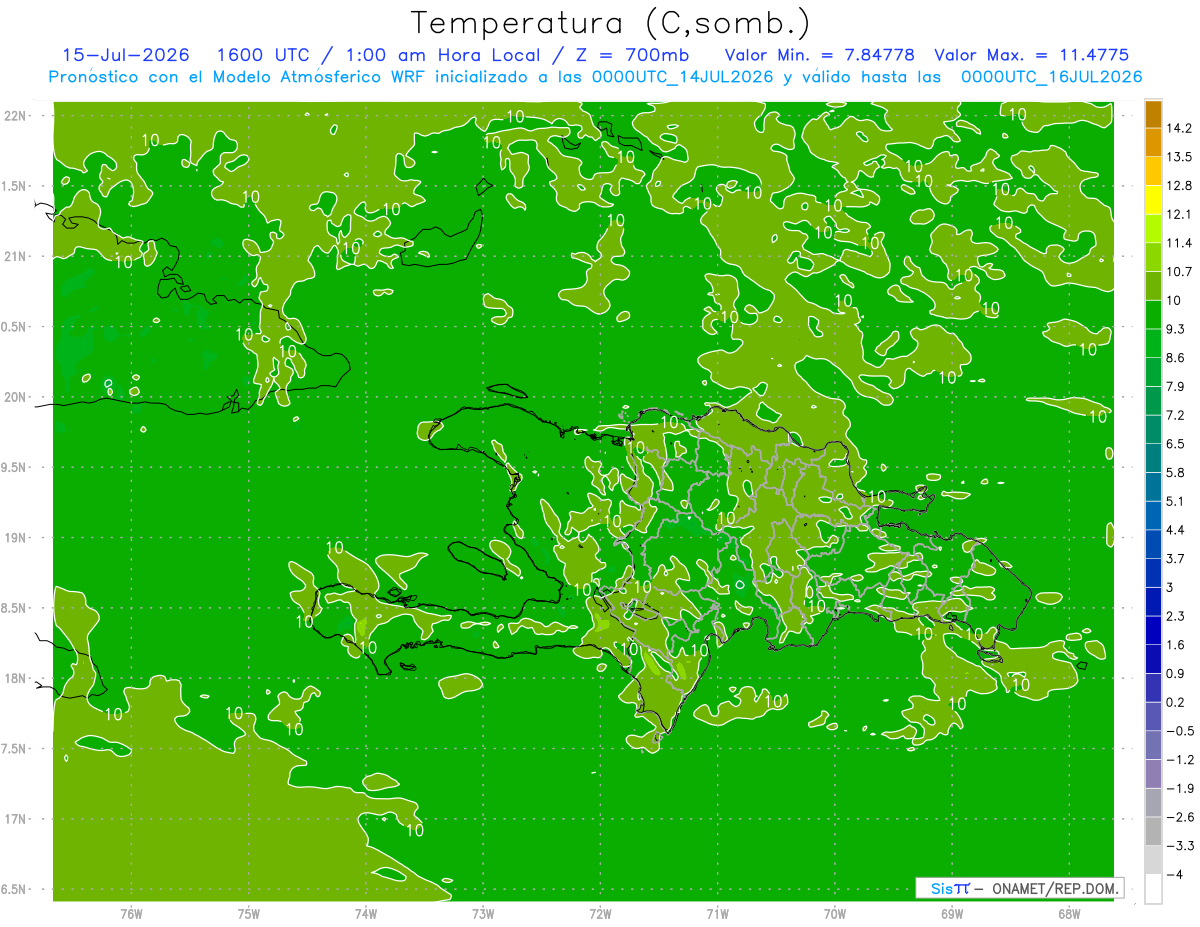This screenshot has width=1200, height=927.
Task: Click the title "Temperatura (C,somb.)"
Action: coord(610,23)
